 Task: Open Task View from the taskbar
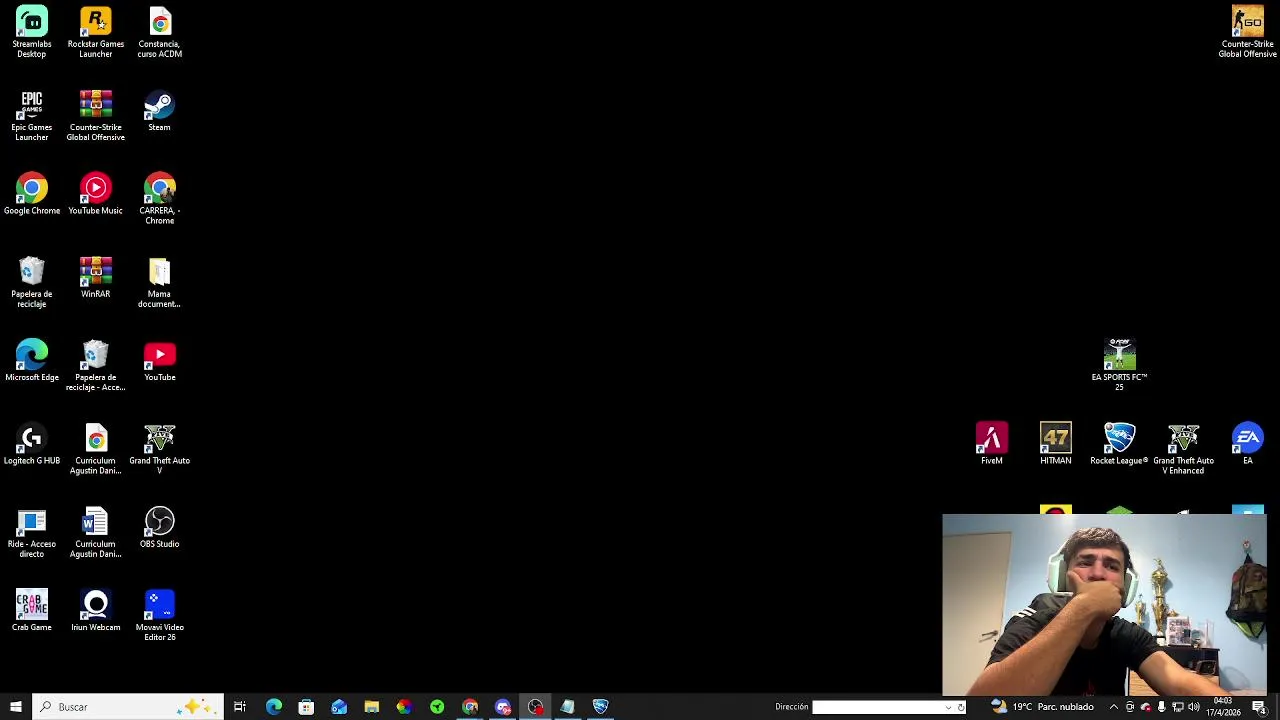(x=240, y=707)
